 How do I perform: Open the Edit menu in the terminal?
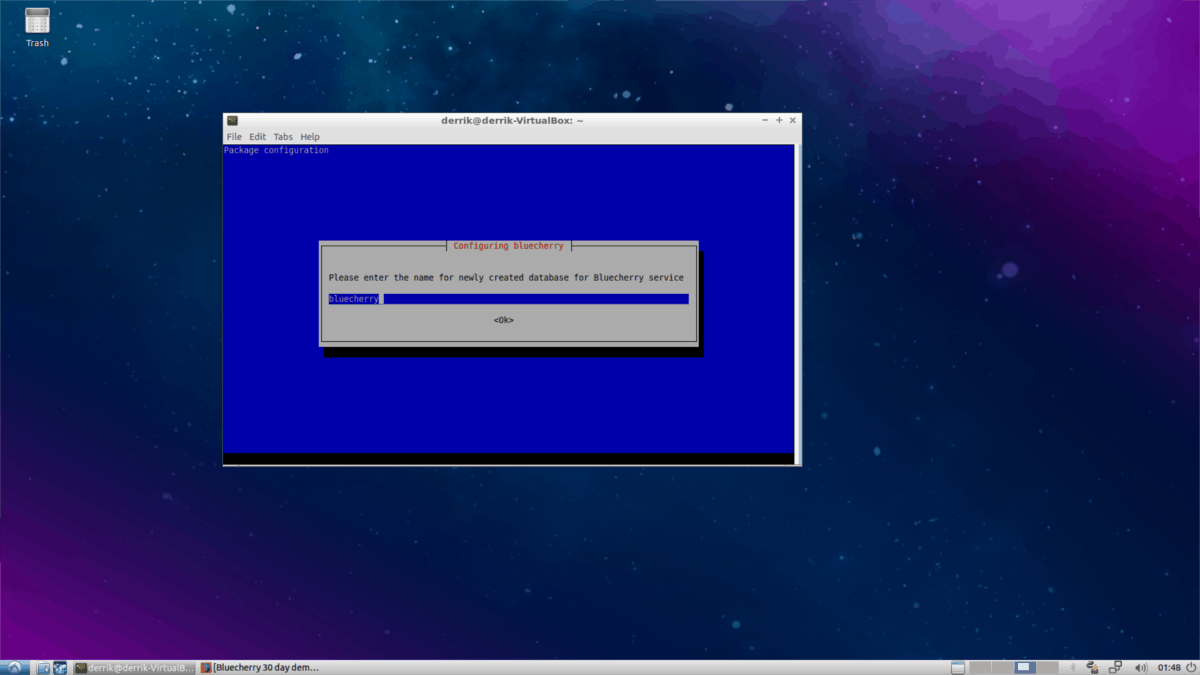click(x=257, y=136)
